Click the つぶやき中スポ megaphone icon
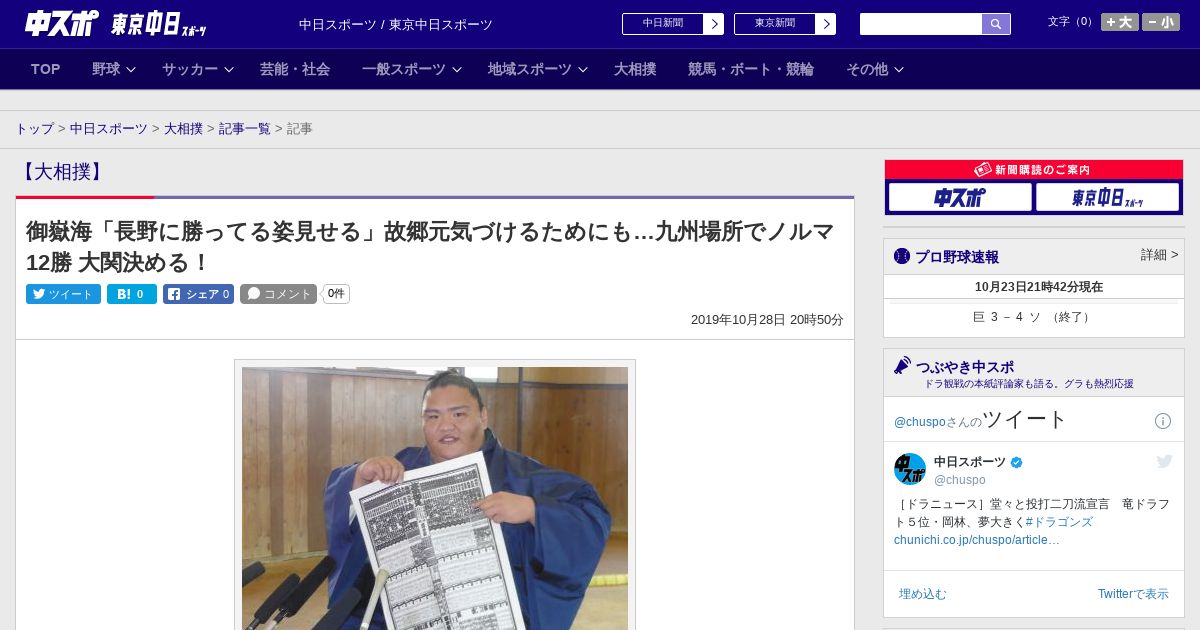 click(903, 366)
